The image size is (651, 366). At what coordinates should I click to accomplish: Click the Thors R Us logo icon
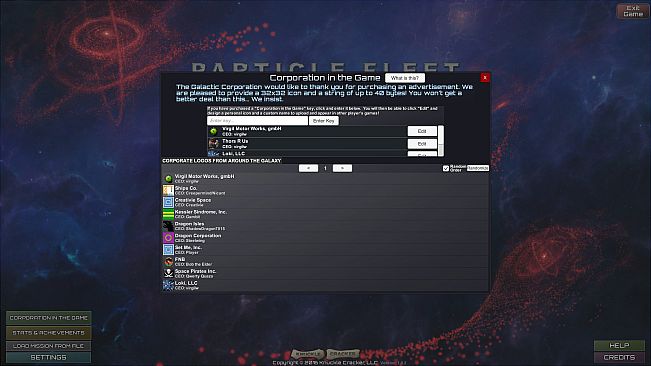(213, 144)
